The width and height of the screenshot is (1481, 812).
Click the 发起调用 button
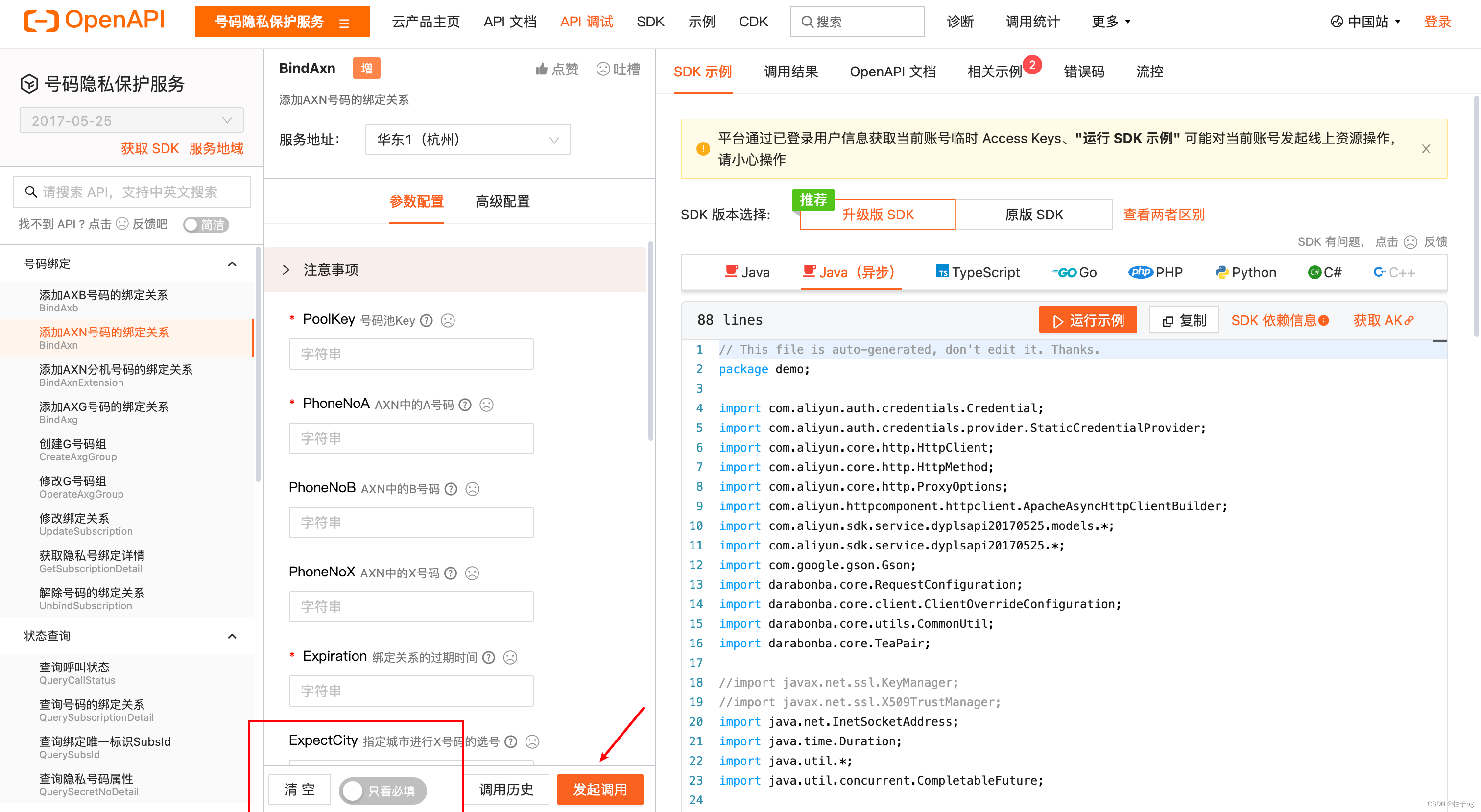[x=599, y=789]
